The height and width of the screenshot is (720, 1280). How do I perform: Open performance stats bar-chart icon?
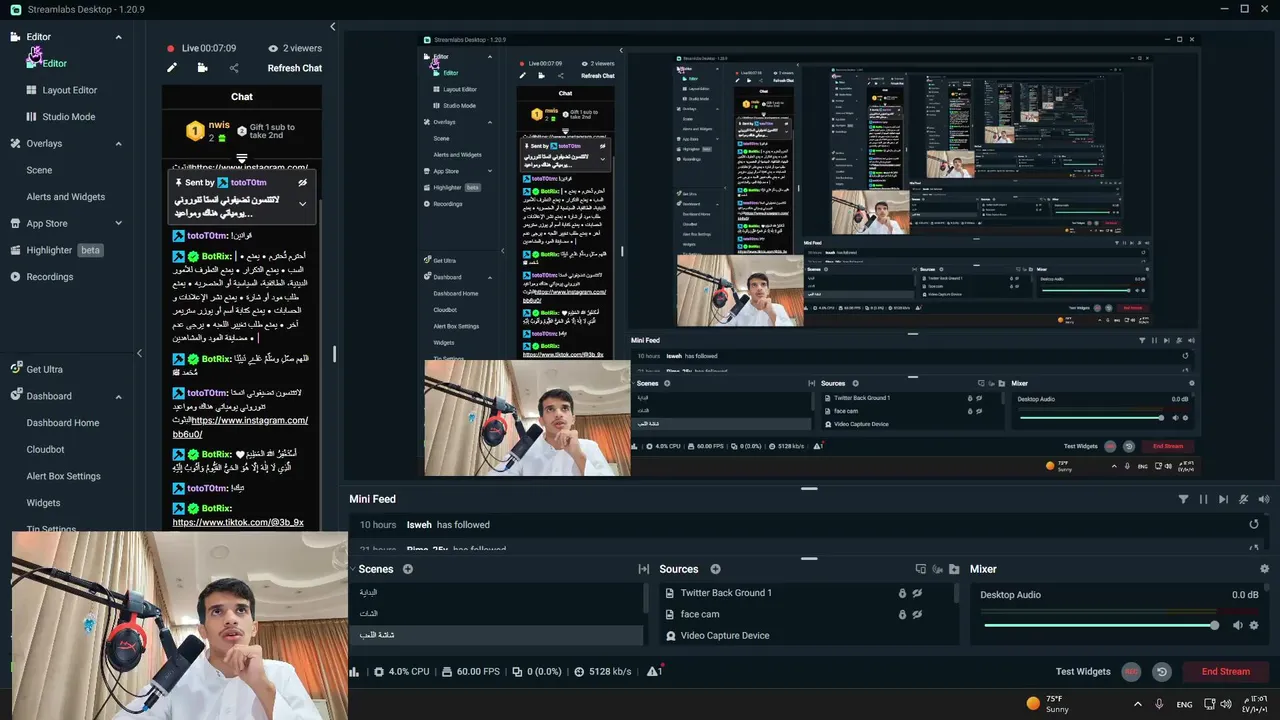[354, 672]
